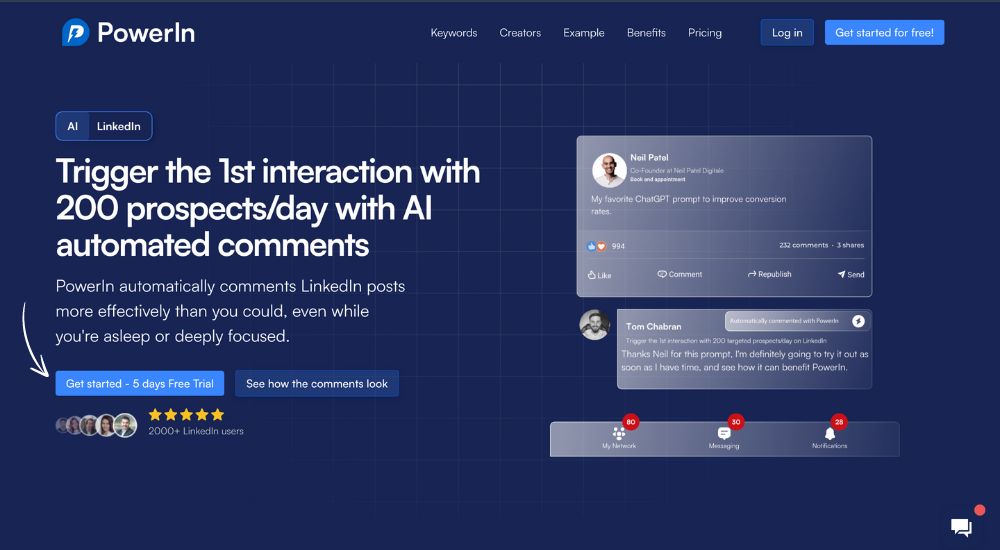The width and height of the screenshot is (1000, 550).
Task: Jump to the Benefits section
Action: [646, 33]
